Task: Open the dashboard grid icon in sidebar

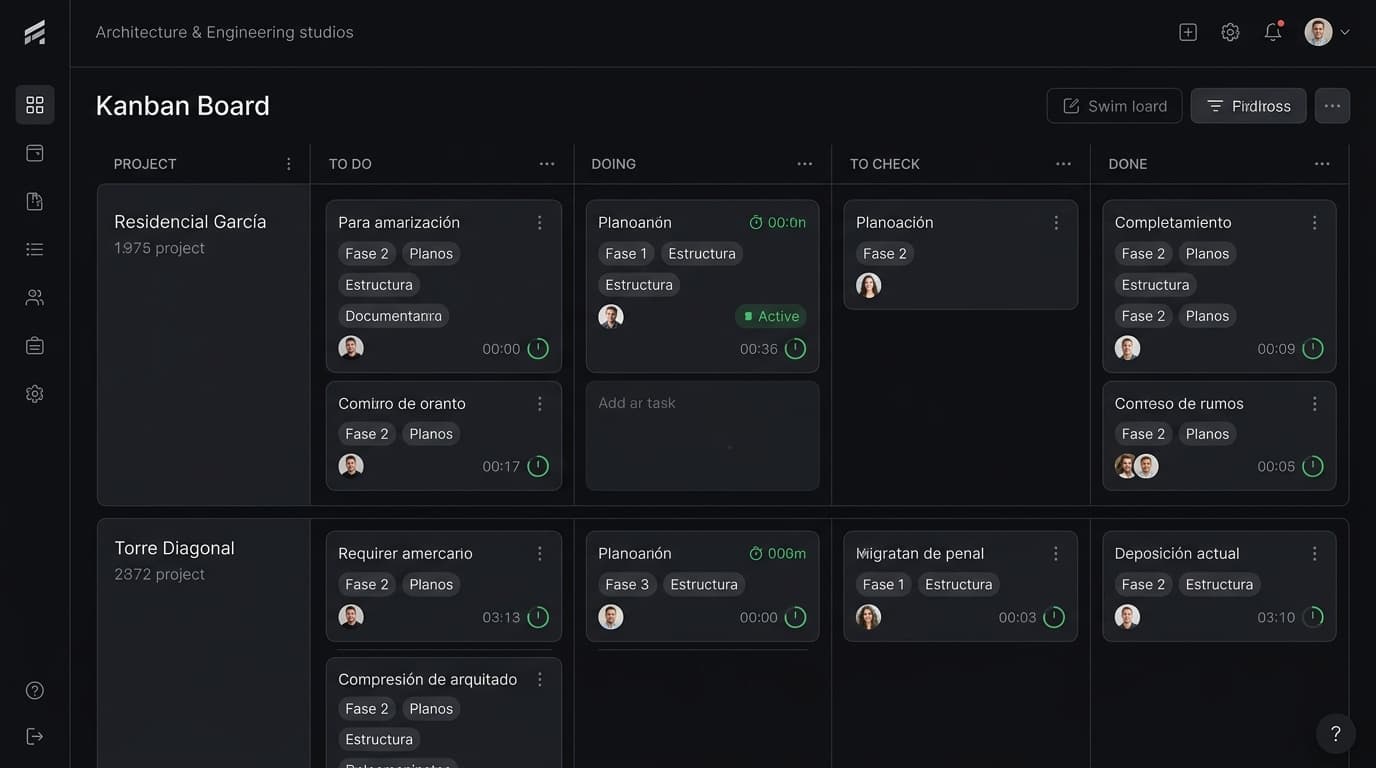Action: click(35, 105)
